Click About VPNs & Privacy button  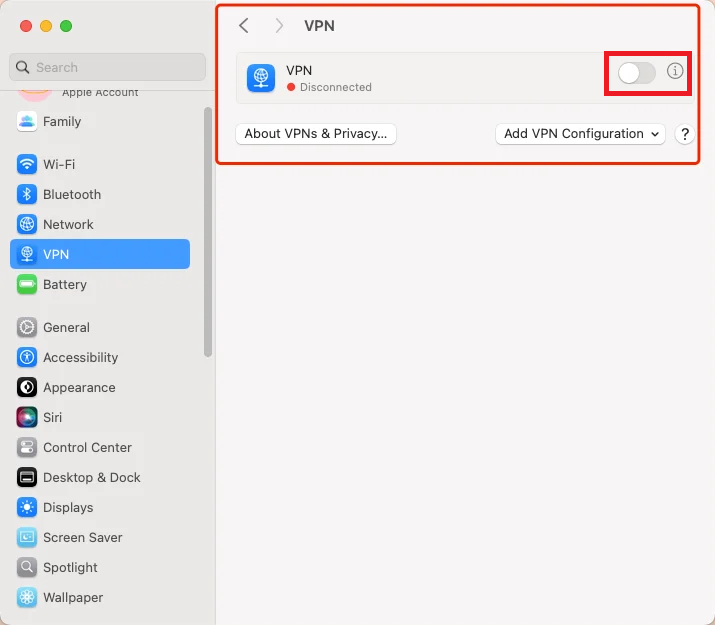316,134
